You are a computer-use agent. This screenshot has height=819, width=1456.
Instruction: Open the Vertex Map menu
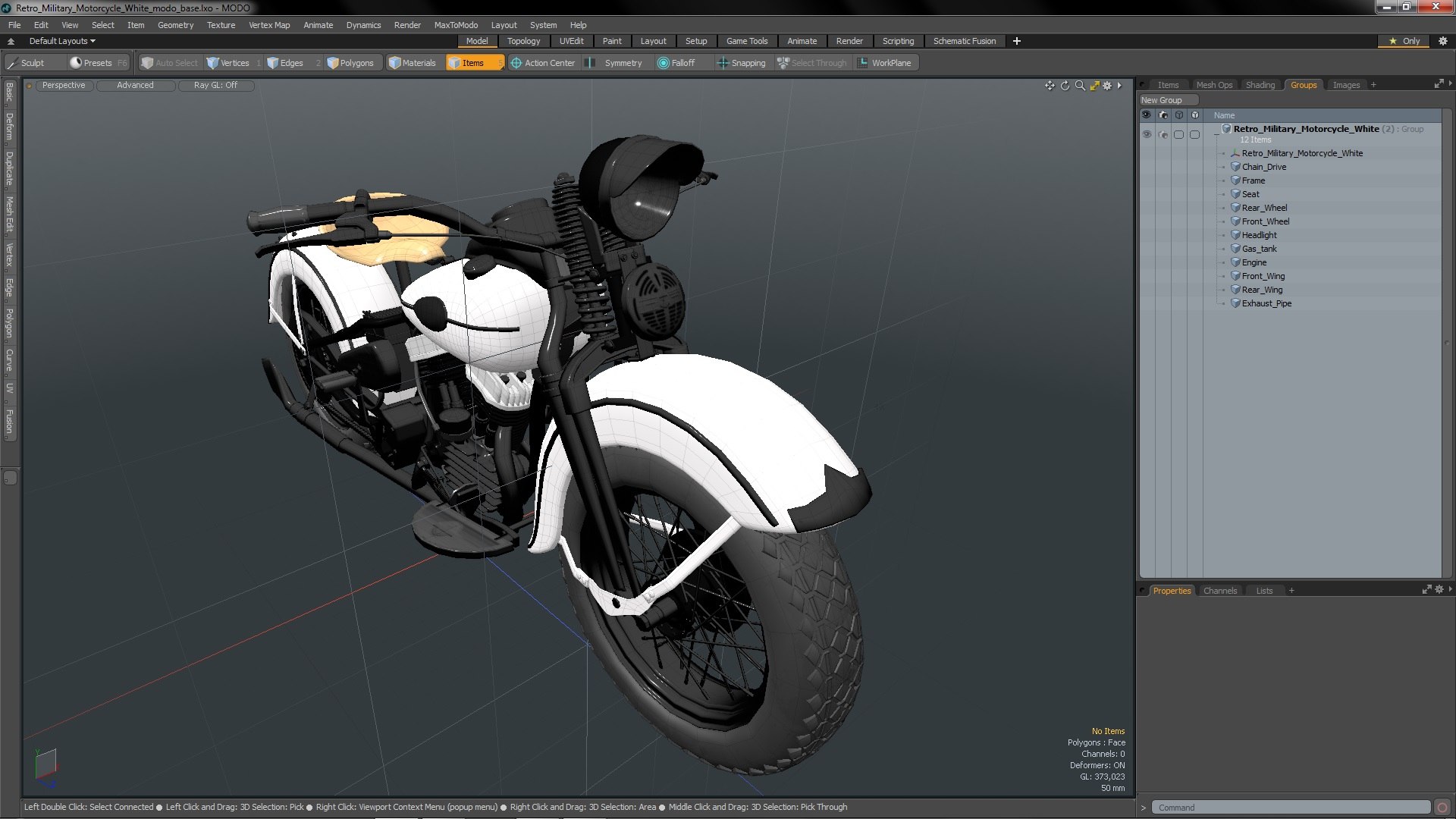tap(269, 25)
